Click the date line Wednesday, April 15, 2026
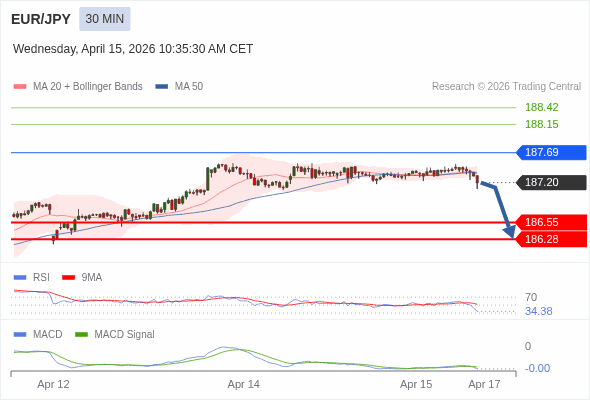This screenshot has height=400, width=590. [x=133, y=49]
